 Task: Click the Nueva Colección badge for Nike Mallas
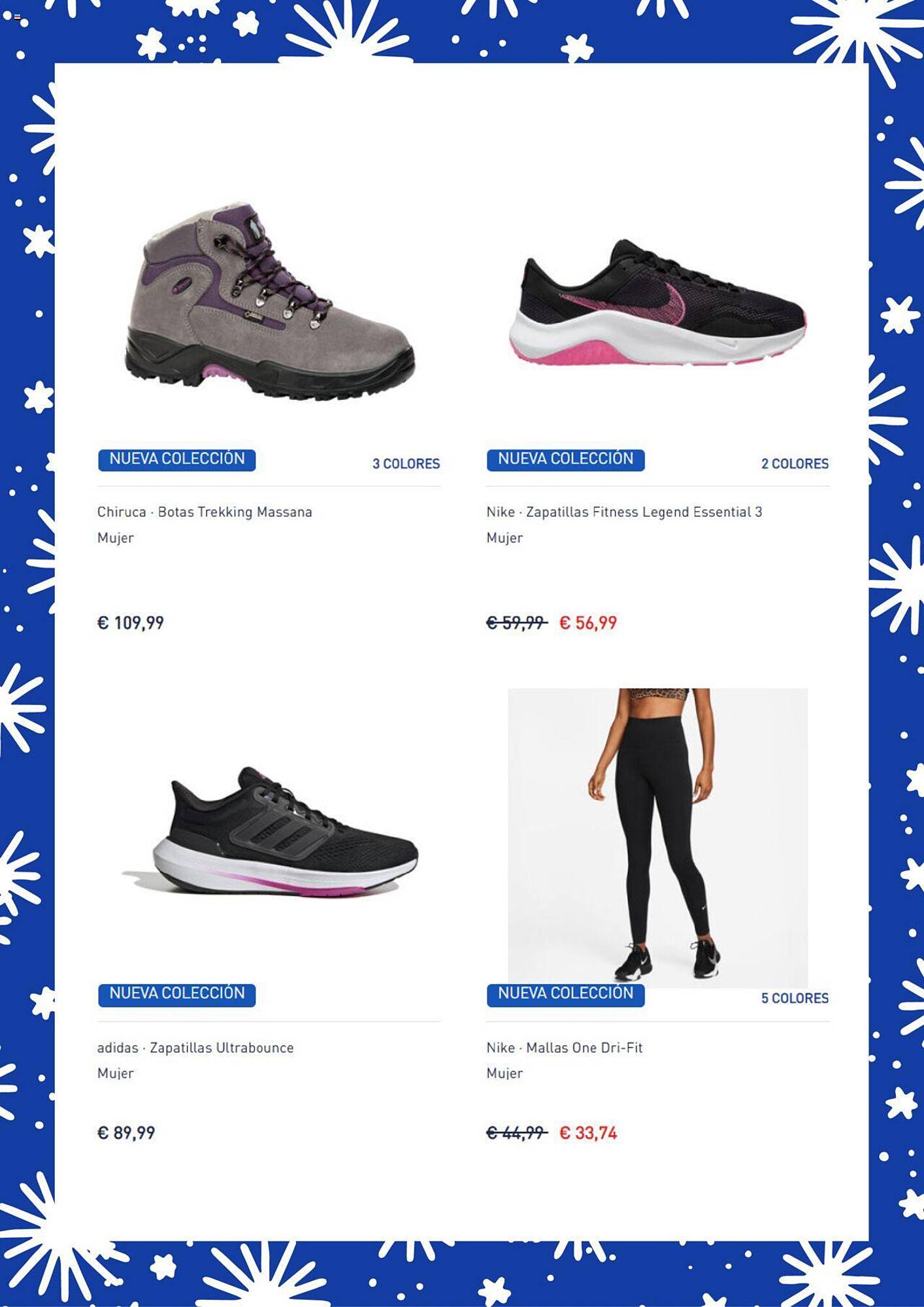point(565,994)
